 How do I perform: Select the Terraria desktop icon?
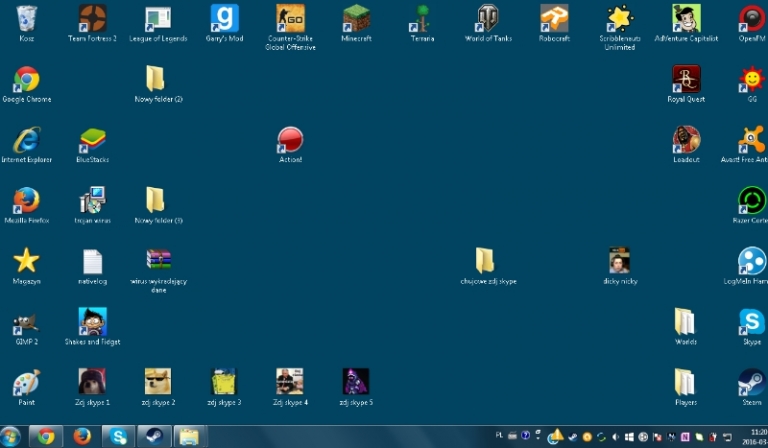point(422,19)
